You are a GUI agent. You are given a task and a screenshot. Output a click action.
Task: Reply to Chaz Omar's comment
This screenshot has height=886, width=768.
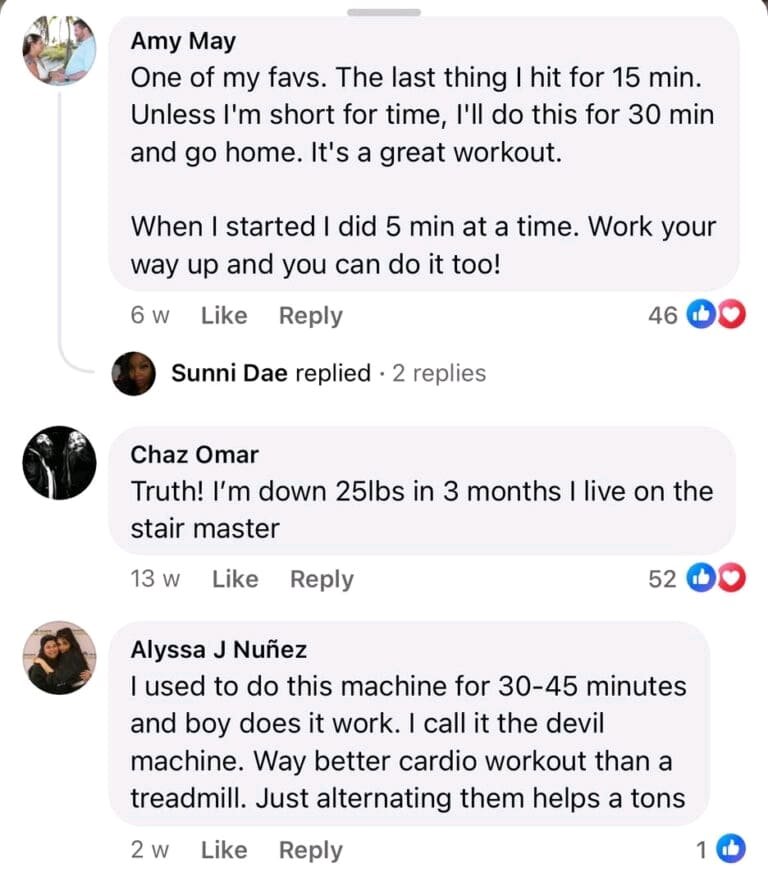321,579
